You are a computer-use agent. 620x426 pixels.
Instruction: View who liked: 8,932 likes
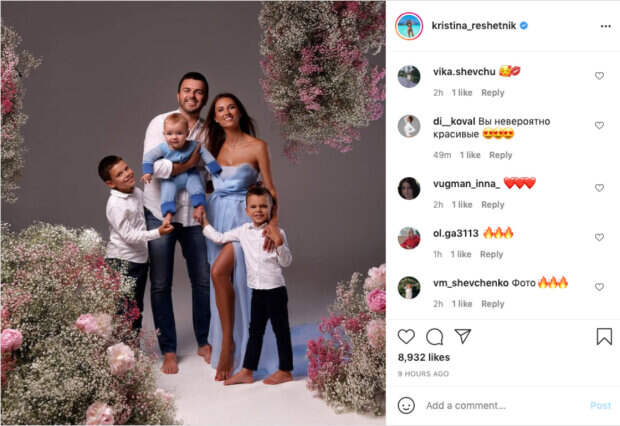[424, 357]
